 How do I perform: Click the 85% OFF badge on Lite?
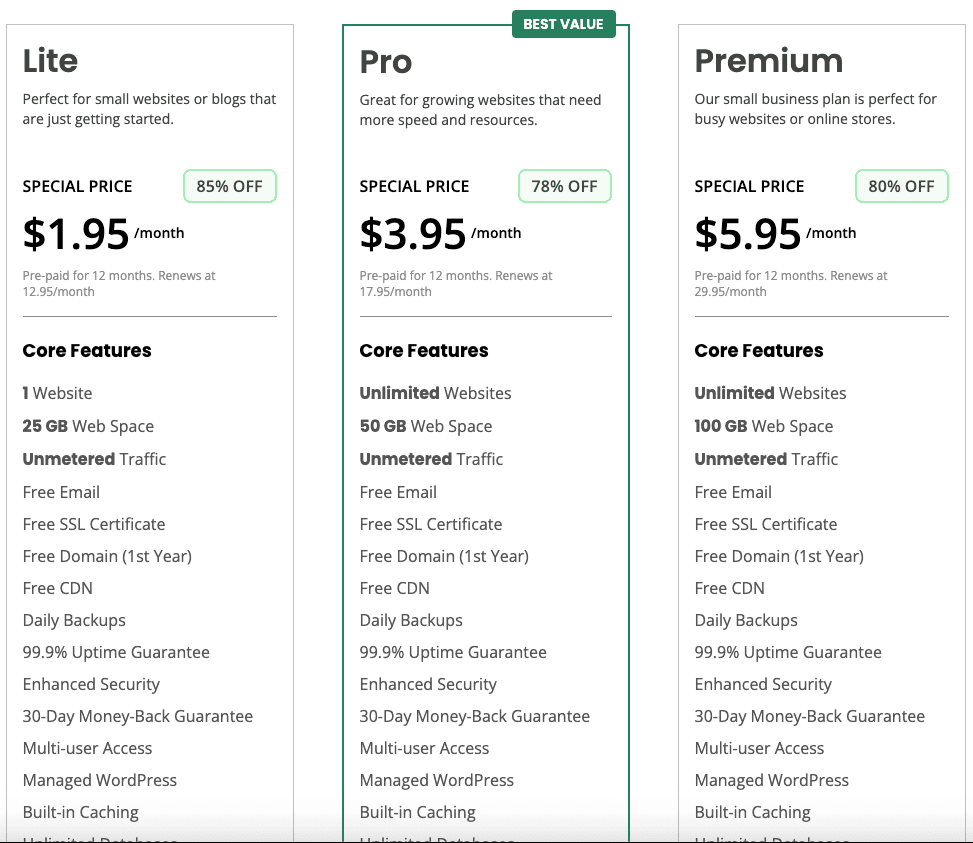click(x=230, y=186)
